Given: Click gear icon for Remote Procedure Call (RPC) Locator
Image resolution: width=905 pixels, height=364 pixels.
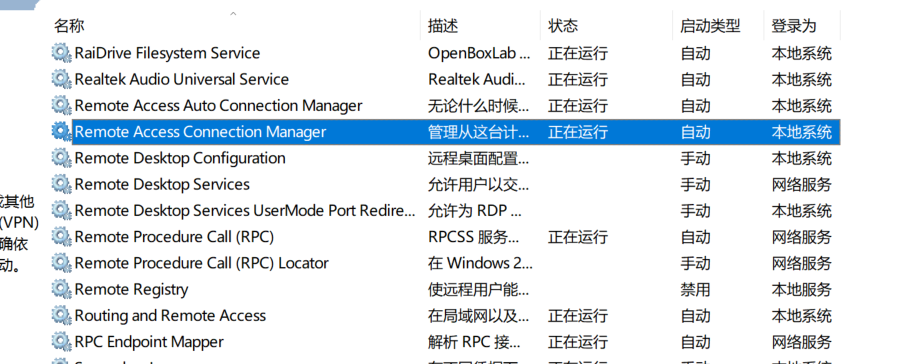Looking at the screenshot, I should pos(61,263).
